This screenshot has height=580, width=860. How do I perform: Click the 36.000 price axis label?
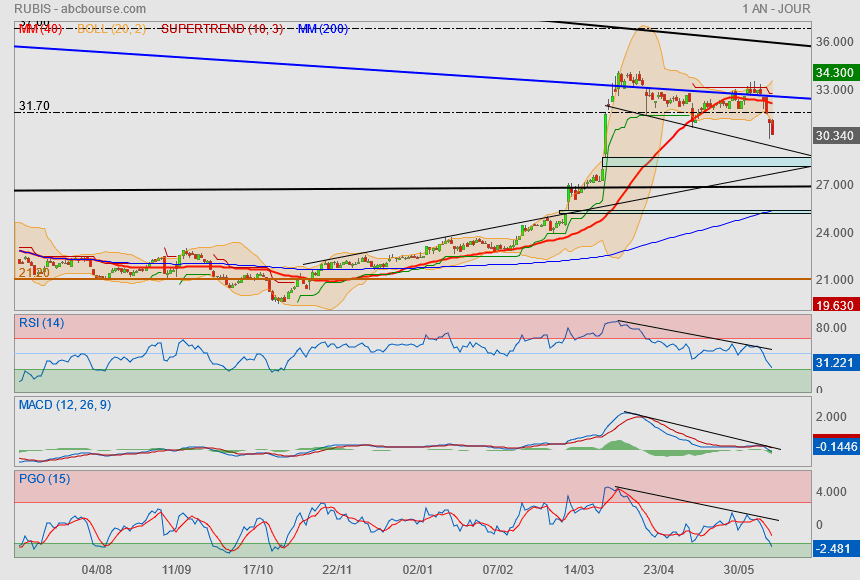(x=834, y=42)
